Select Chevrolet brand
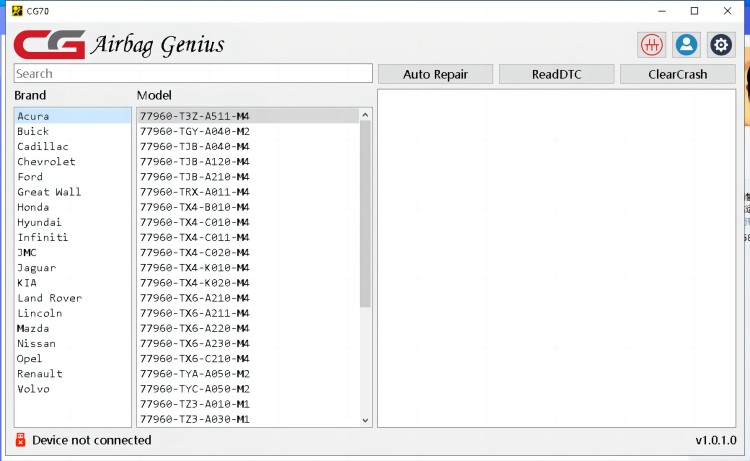The image size is (750, 461). point(73,162)
